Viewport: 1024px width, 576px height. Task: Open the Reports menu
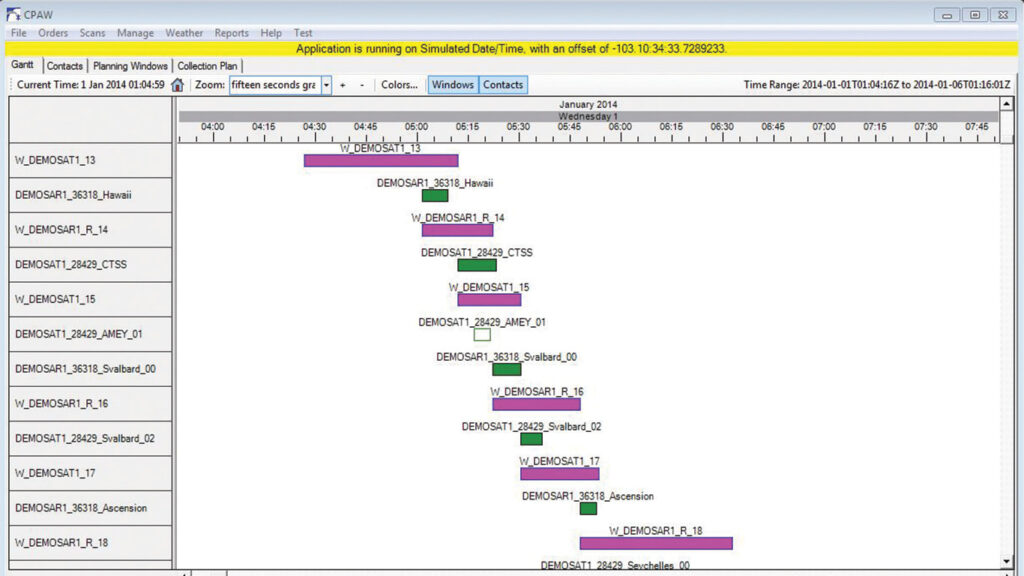231,33
